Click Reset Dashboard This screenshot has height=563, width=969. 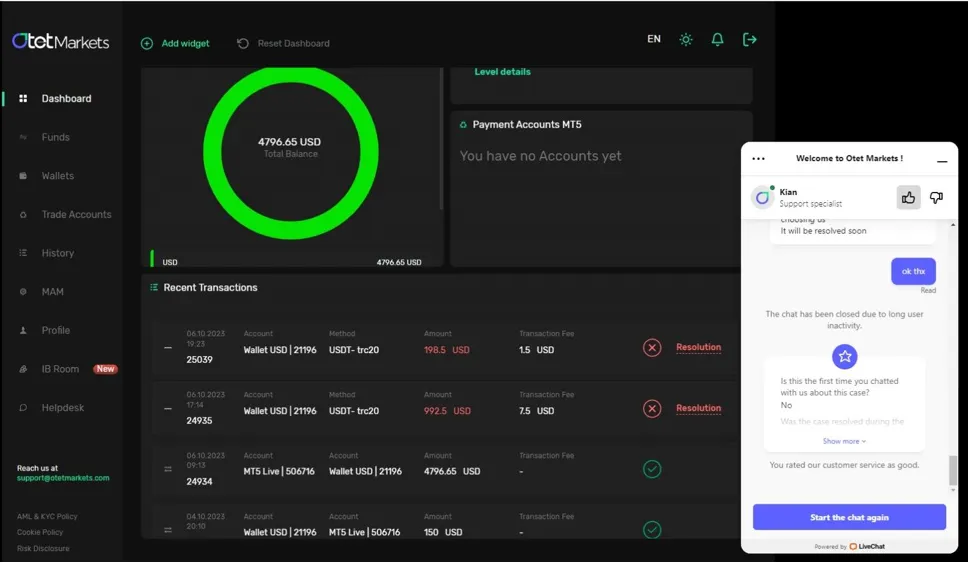283,43
